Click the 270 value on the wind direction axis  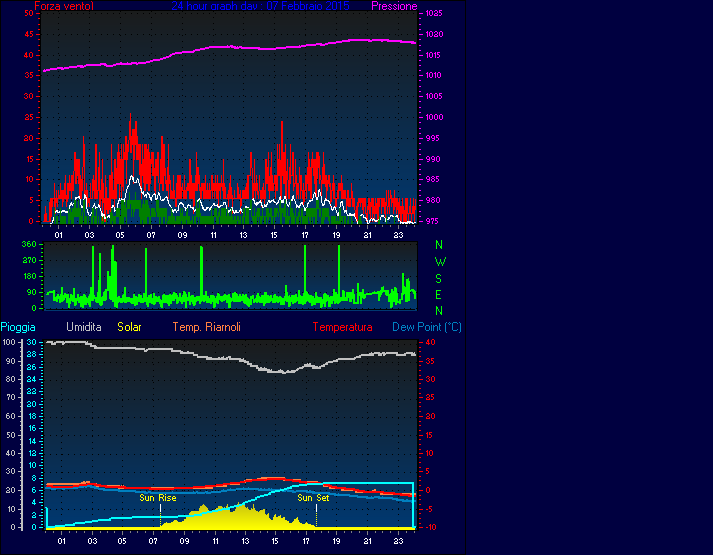click(x=29, y=260)
